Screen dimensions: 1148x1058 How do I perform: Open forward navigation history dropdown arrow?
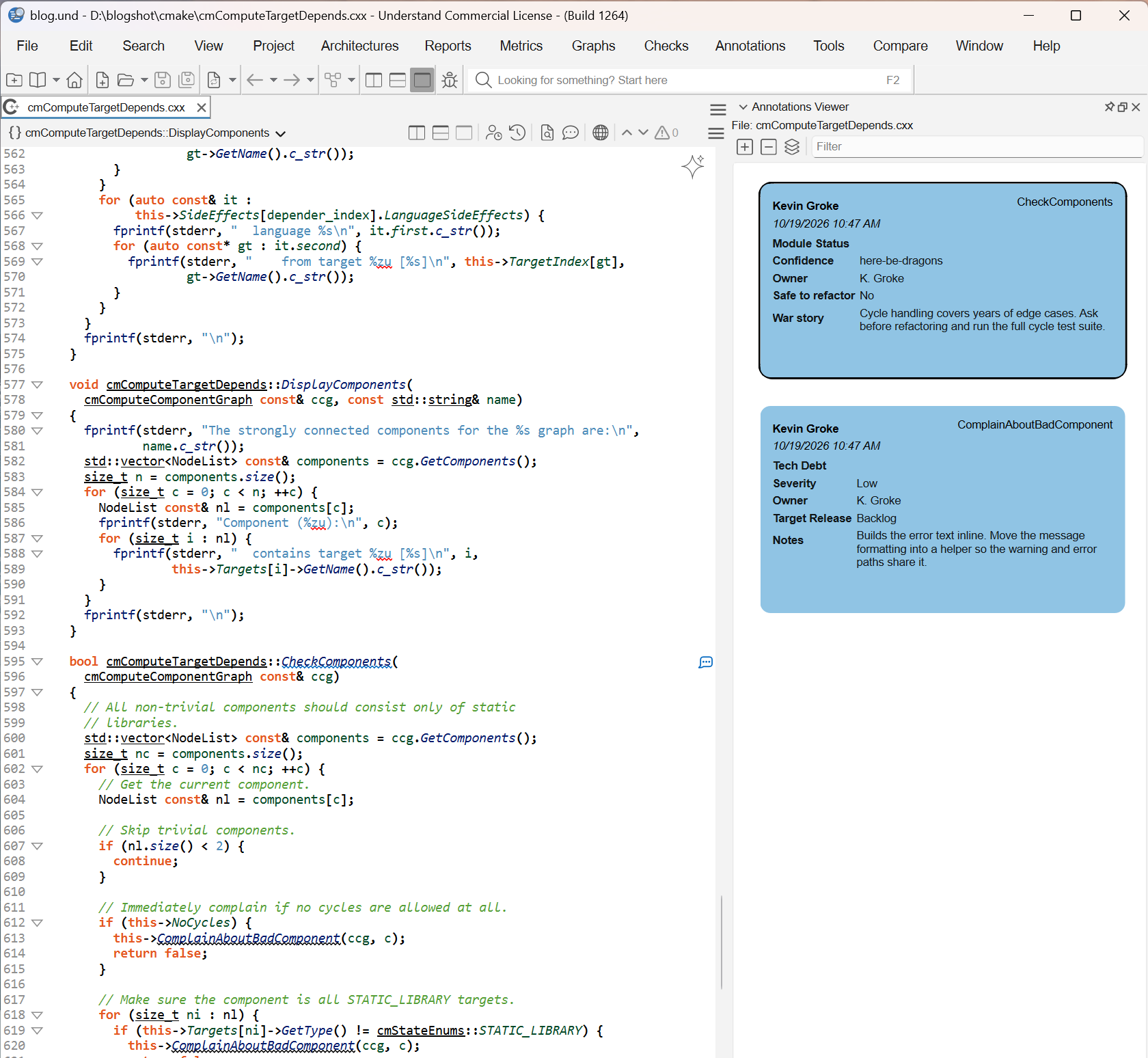pos(310,80)
